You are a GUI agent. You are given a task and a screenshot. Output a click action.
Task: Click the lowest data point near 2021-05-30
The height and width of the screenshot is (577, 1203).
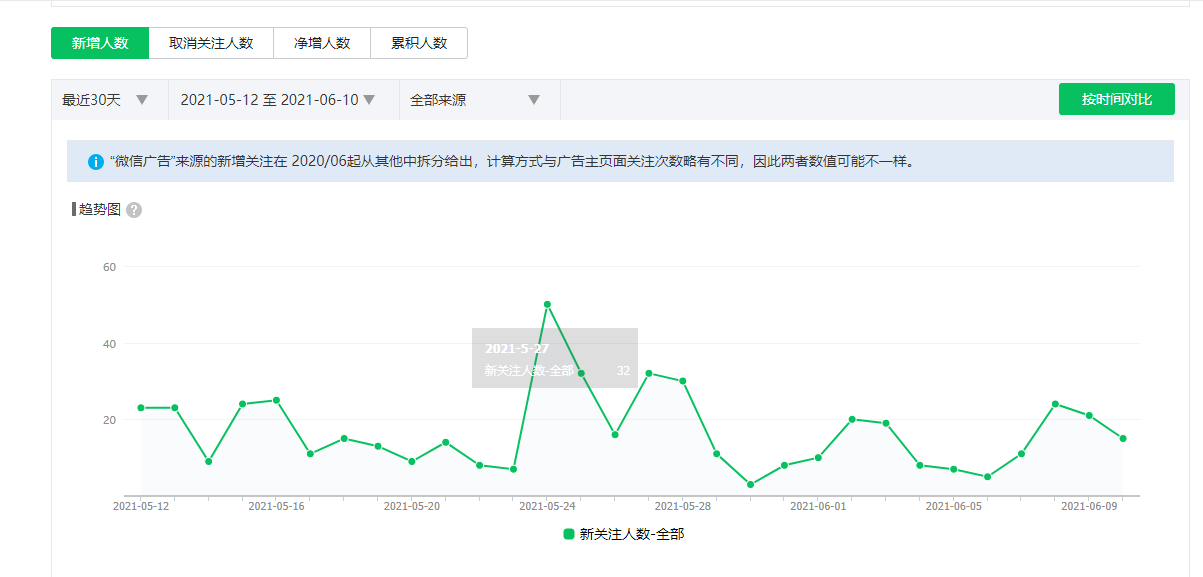pyautogui.click(x=750, y=484)
